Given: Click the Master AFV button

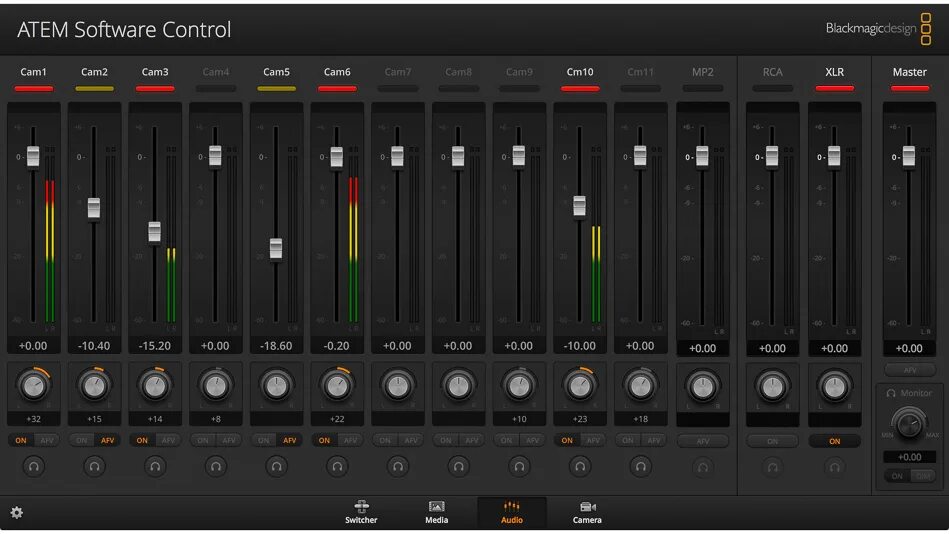Looking at the screenshot, I should tap(909, 370).
